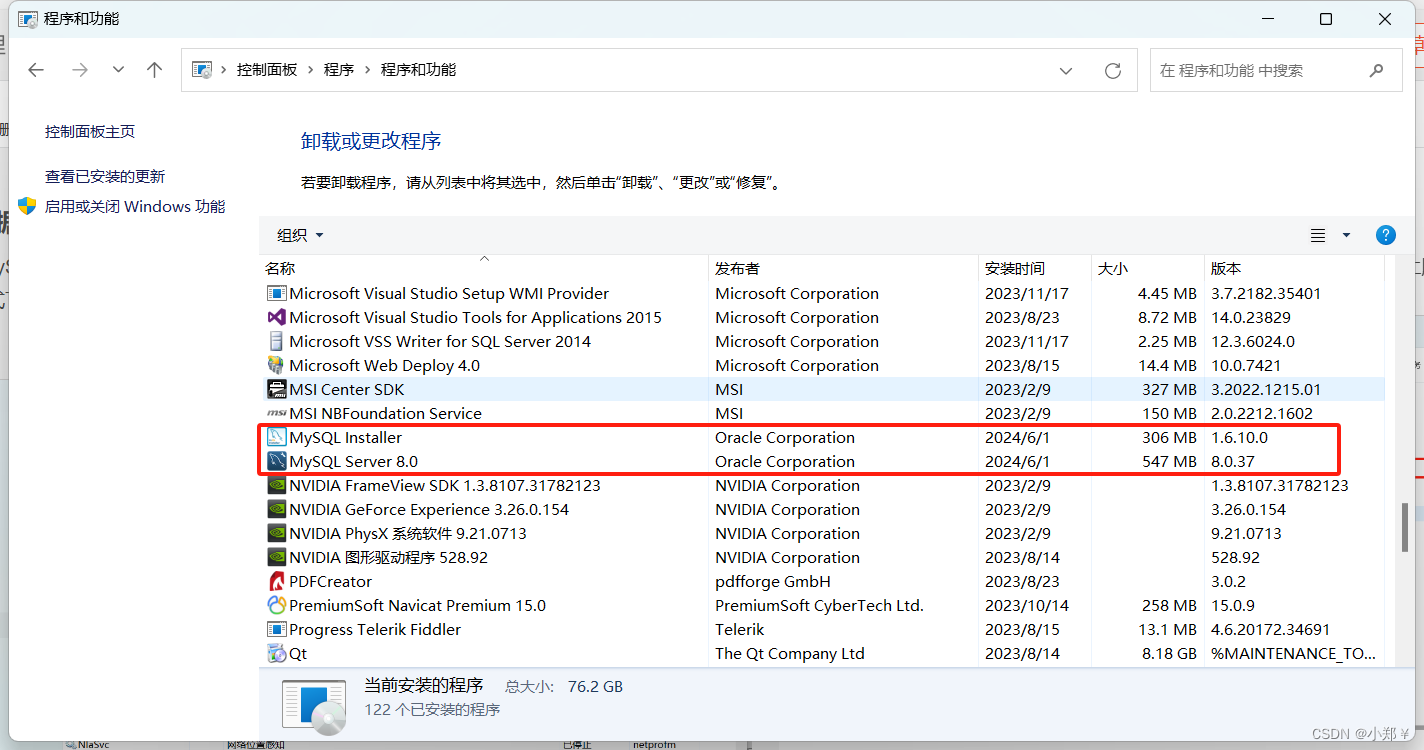Click publisher pdfforge GmbH
This screenshot has width=1424, height=750.
point(773,581)
